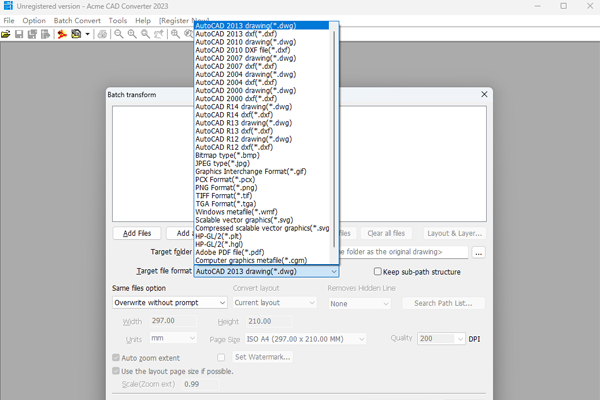The height and width of the screenshot is (400, 600).
Task: Click the Clear all files button
Action: pyautogui.click(x=386, y=233)
